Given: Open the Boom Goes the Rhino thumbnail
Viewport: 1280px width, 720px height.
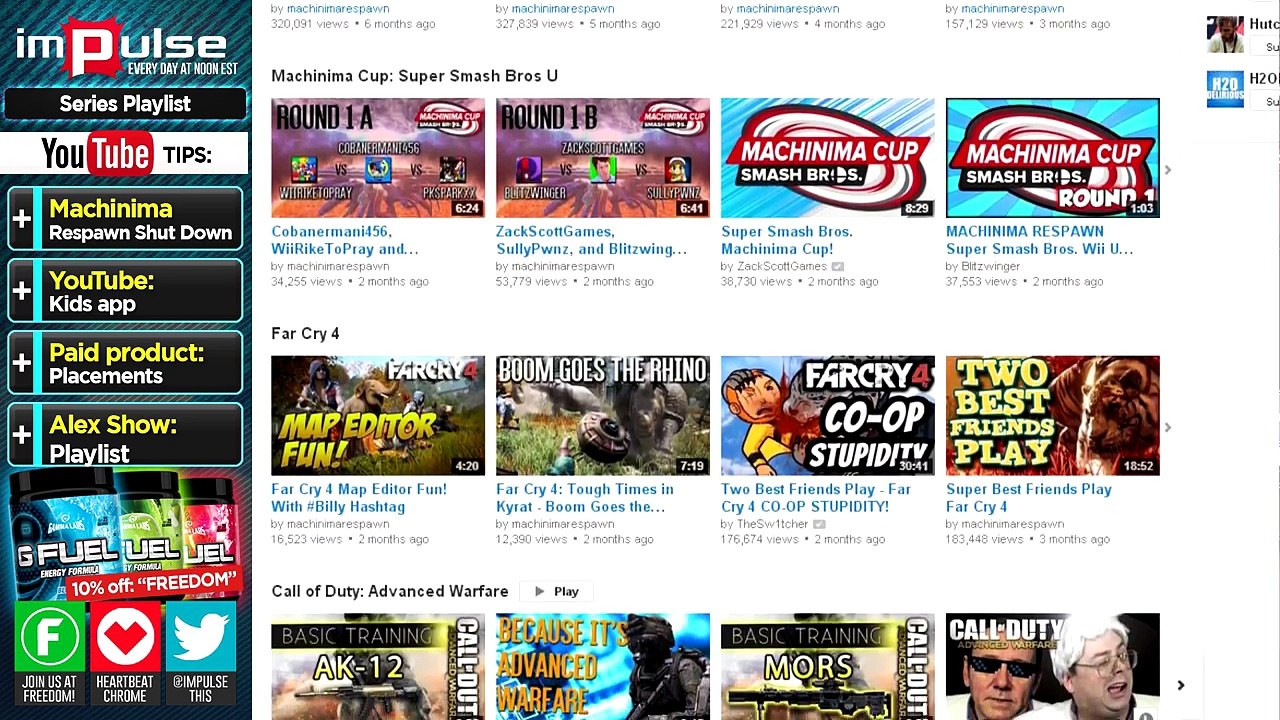Looking at the screenshot, I should [603, 416].
